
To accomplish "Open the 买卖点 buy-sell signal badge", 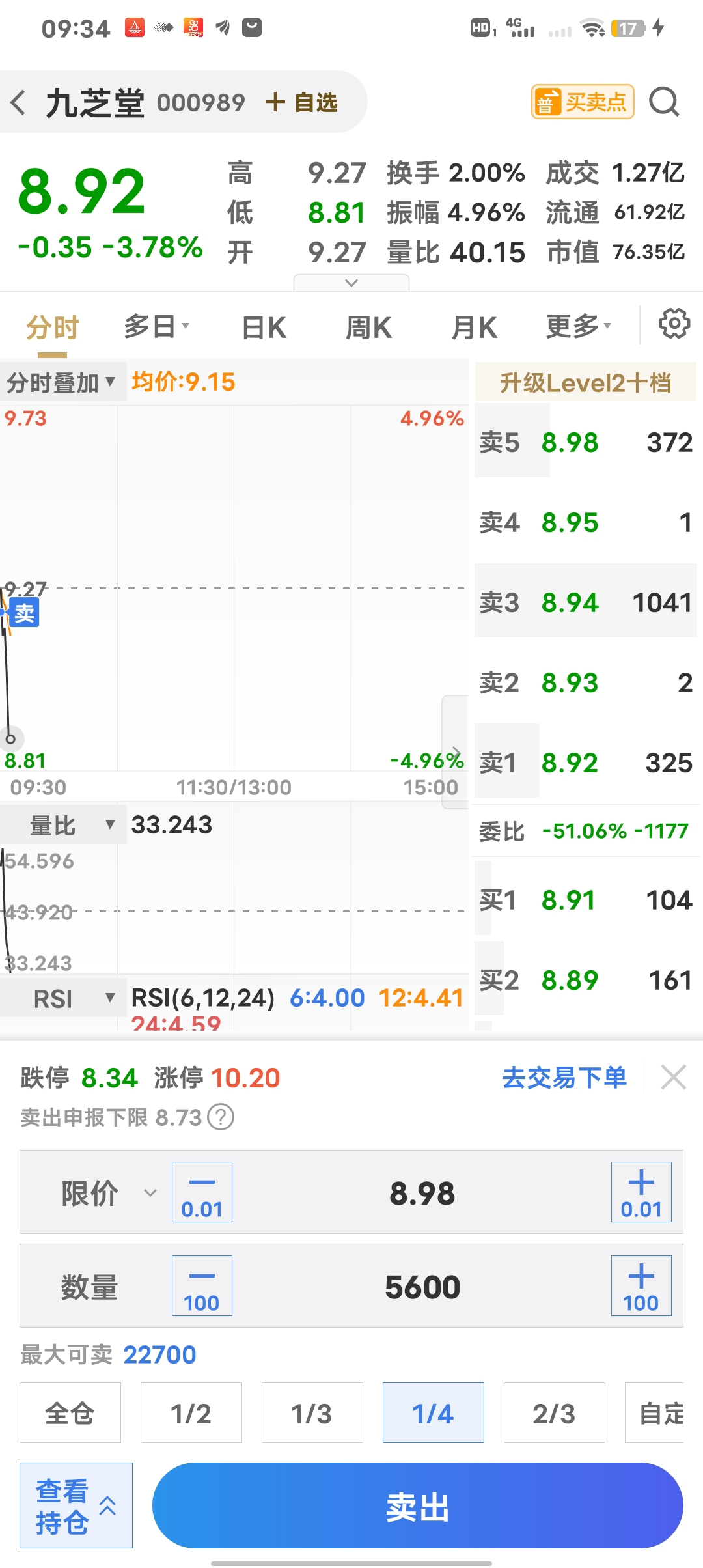I will coord(583,102).
